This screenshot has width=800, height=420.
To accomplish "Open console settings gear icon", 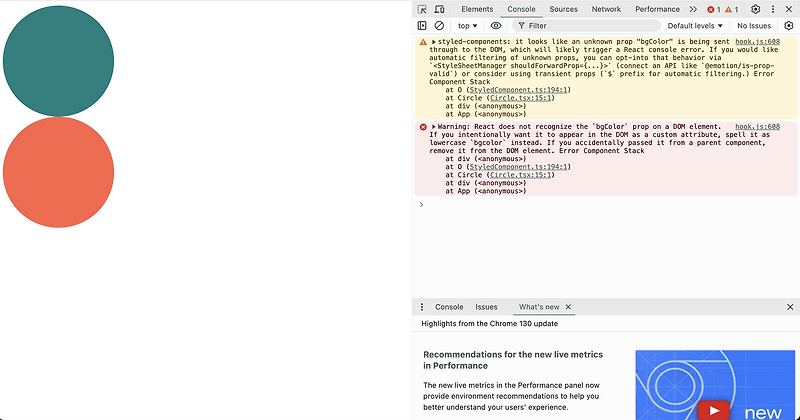I will coord(789,26).
